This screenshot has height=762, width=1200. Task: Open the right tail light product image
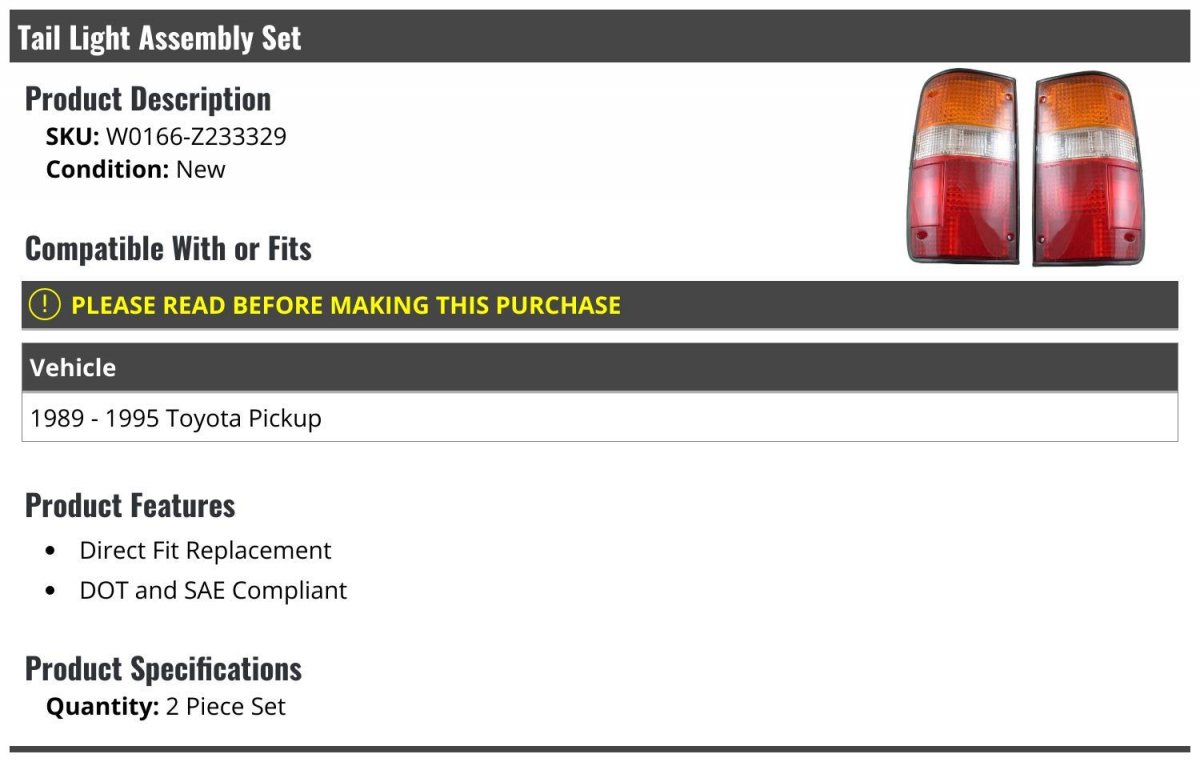(1086, 167)
